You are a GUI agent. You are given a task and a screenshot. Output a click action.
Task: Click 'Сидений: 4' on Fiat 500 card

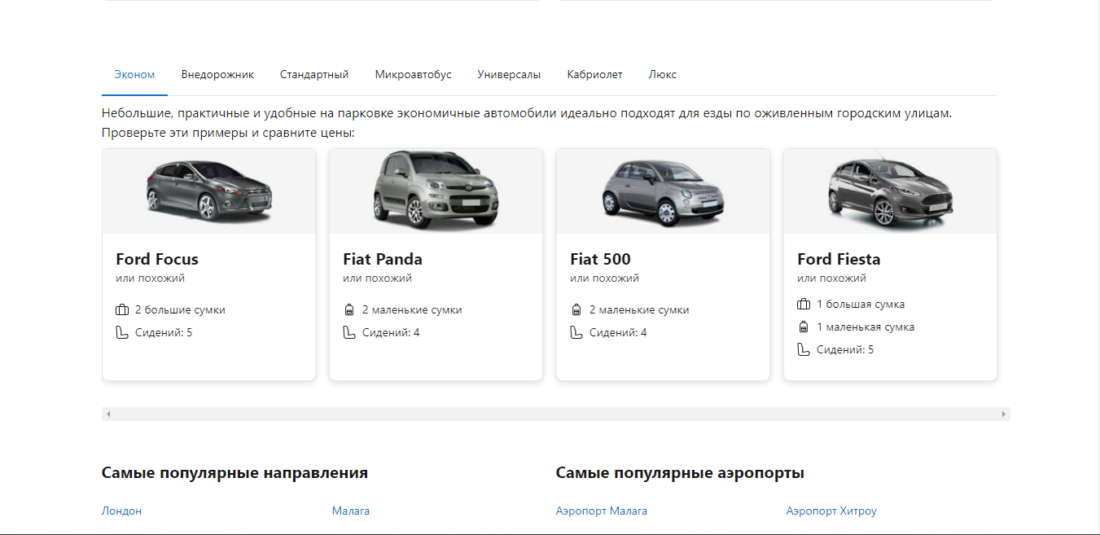click(618, 332)
